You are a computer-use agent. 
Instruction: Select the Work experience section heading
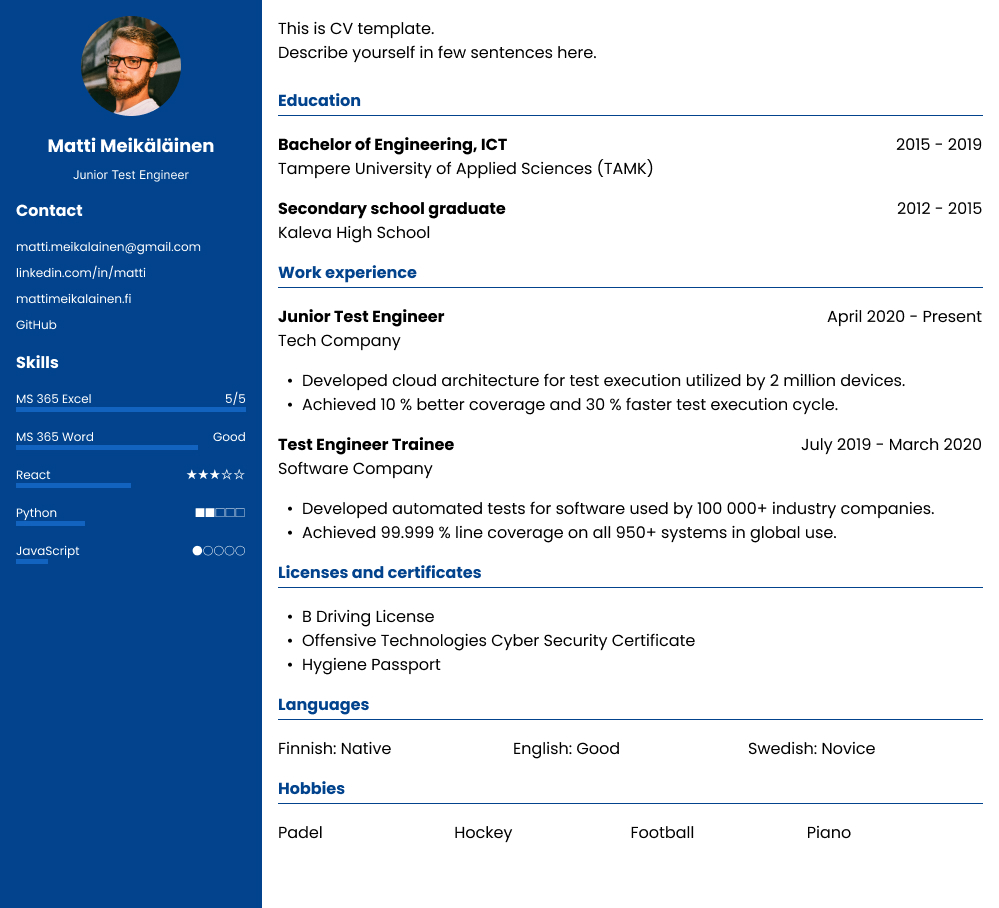pos(347,272)
